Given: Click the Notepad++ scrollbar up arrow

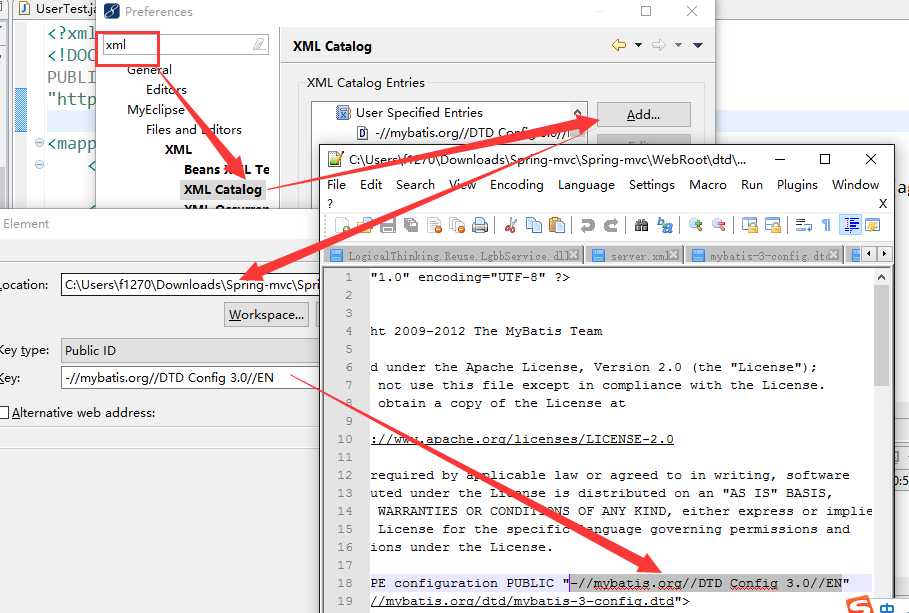Looking at the screenshot, I should [881, 277].
